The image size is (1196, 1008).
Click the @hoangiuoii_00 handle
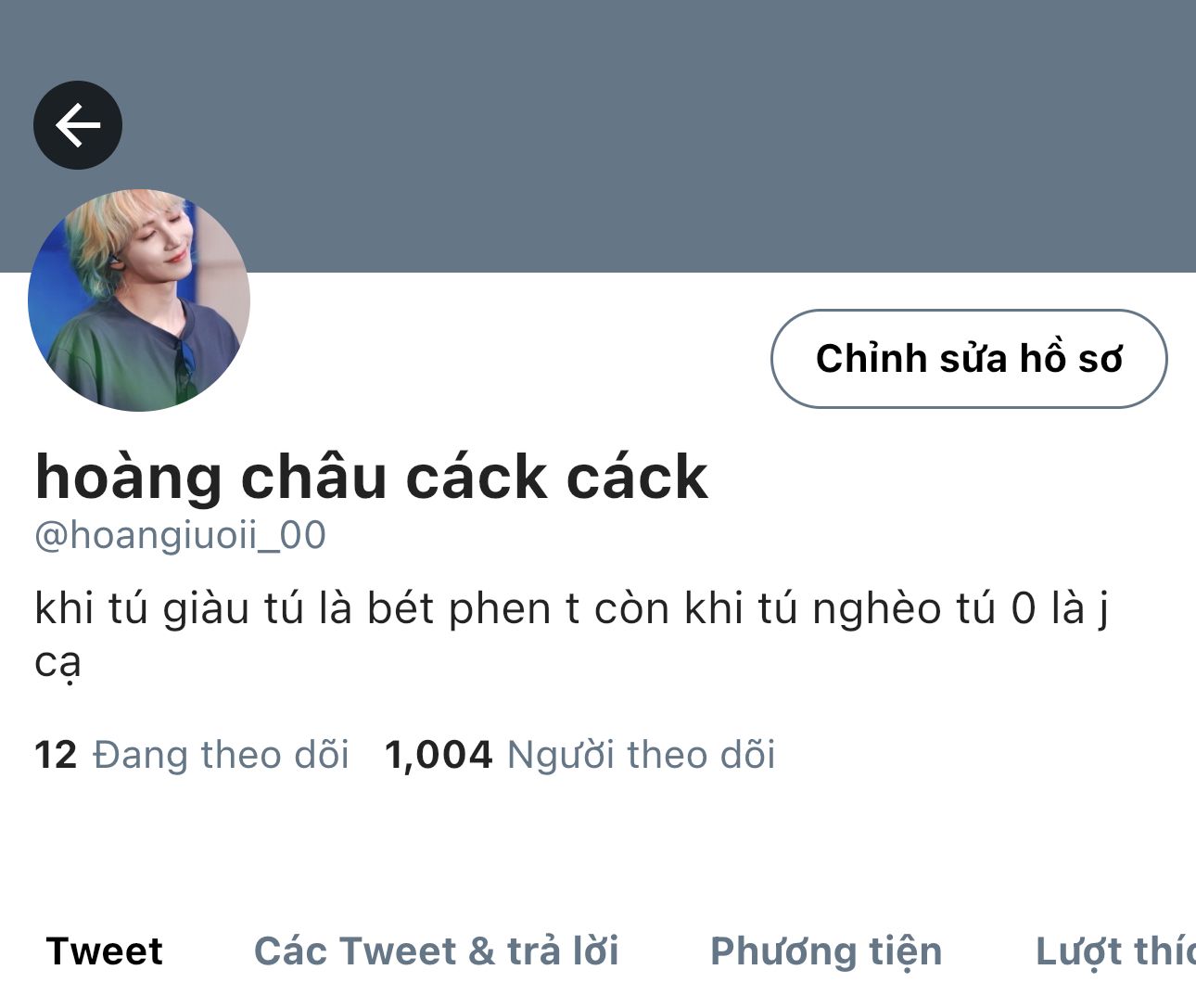point(180,536)
